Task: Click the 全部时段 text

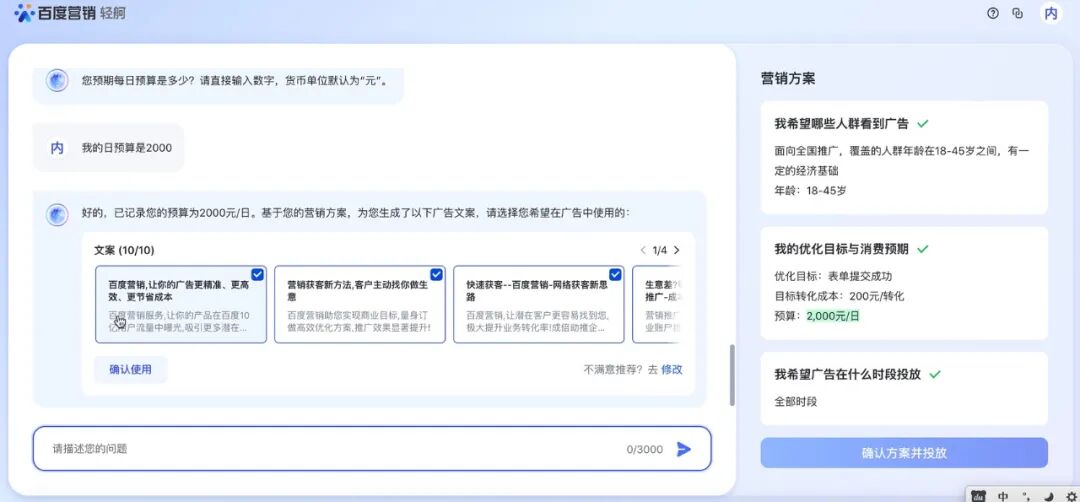Action: point(796,401)
